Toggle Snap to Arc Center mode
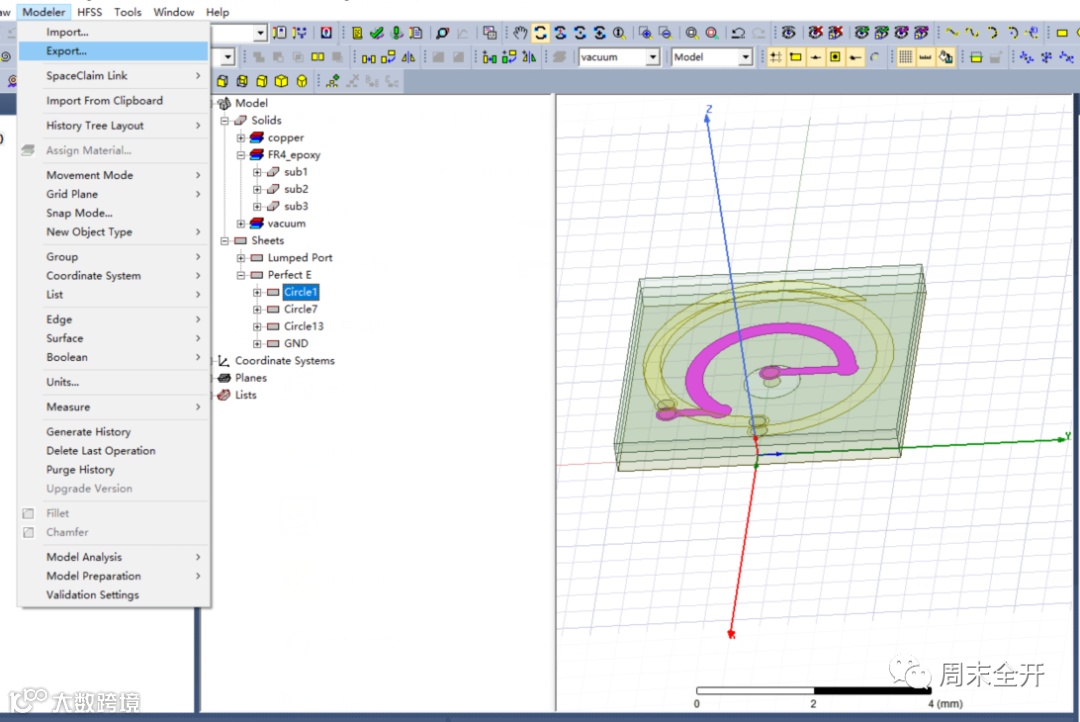 (x=875, y=57)
